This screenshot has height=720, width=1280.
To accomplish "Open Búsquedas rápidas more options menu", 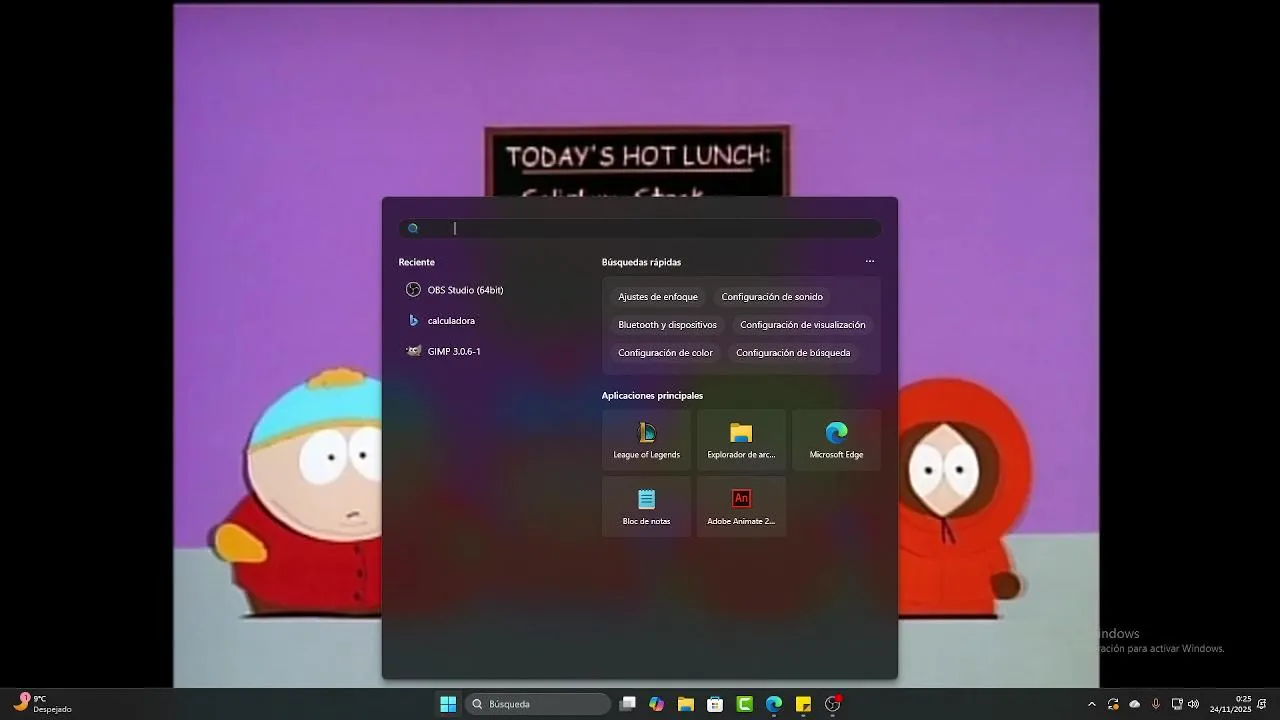I will click(x=870, y=262).
